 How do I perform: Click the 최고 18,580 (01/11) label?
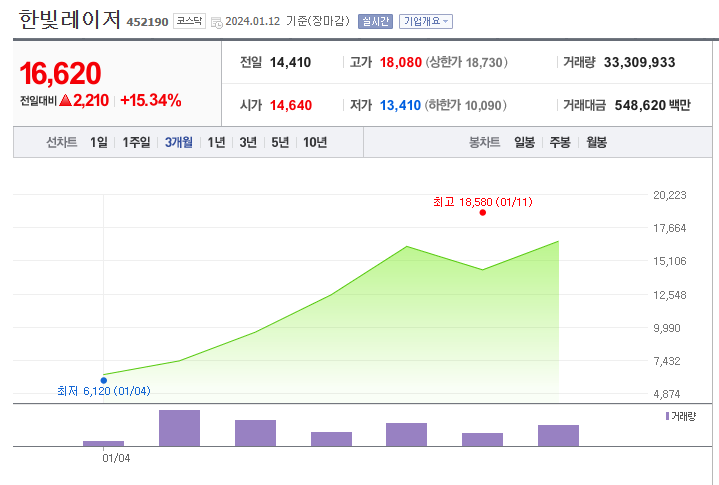[x=483, y=202]
